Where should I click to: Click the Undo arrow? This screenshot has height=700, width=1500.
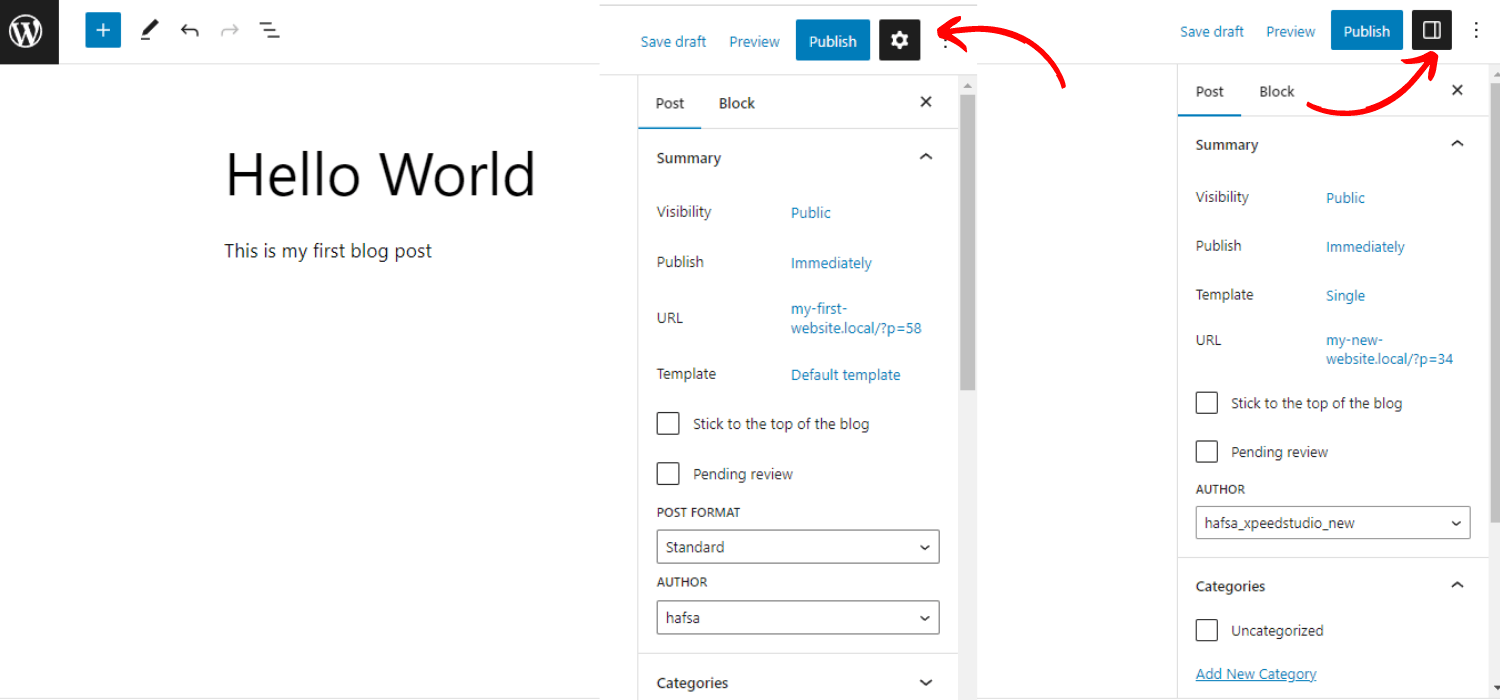coord(189,30)
